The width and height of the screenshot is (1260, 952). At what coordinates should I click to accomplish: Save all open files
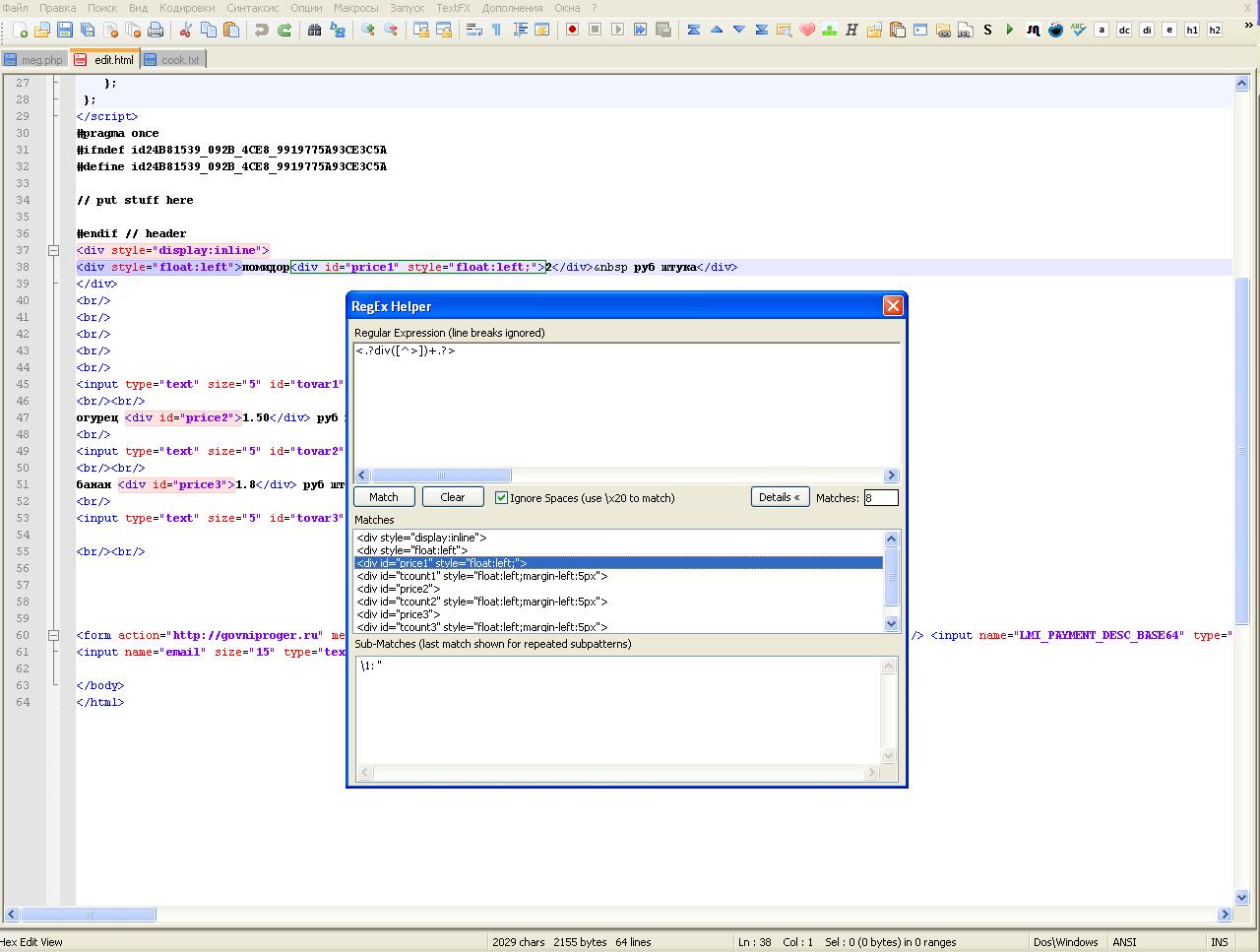point(88,30)
